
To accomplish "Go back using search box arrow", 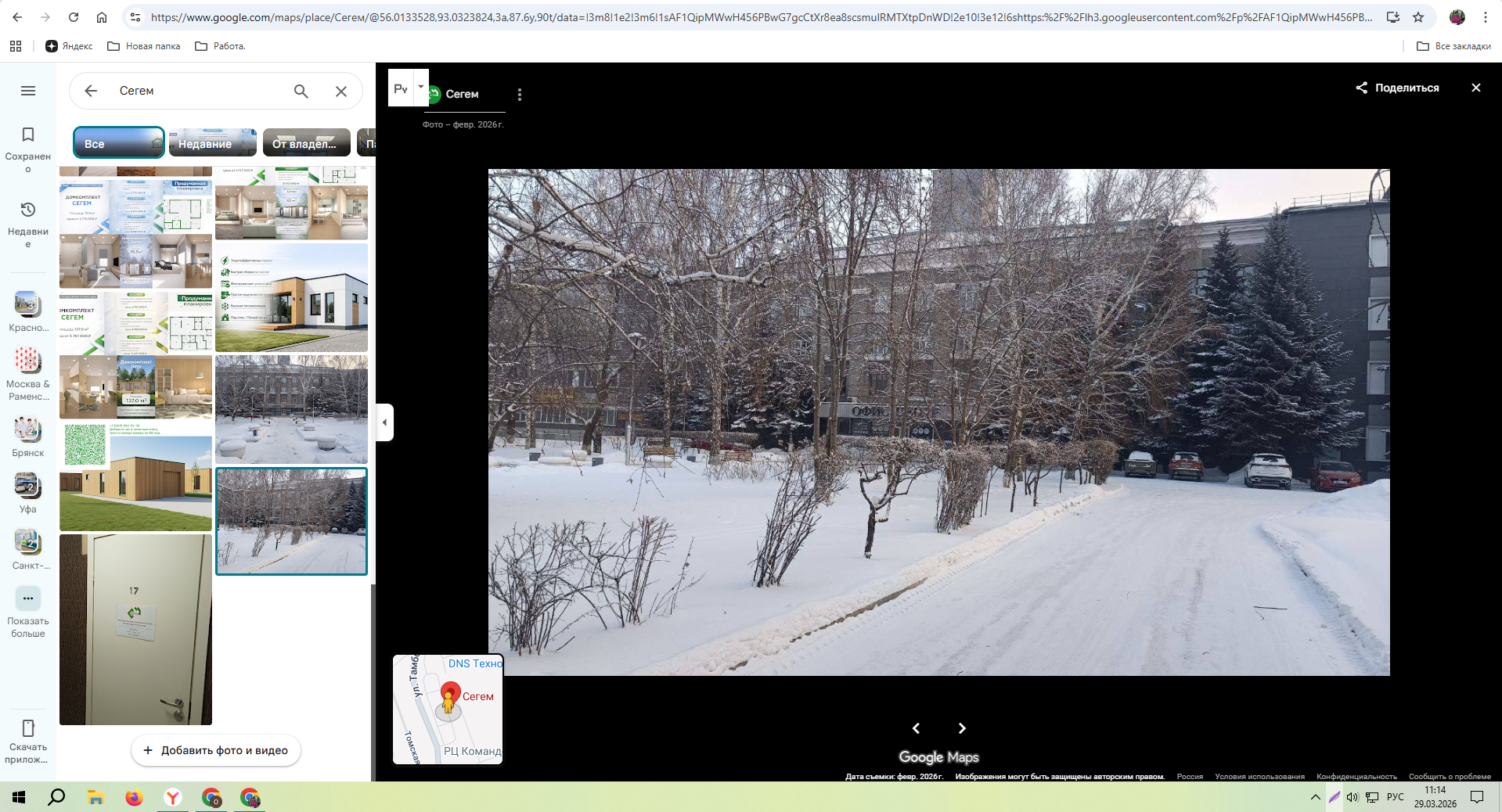I will pos(91,91).
